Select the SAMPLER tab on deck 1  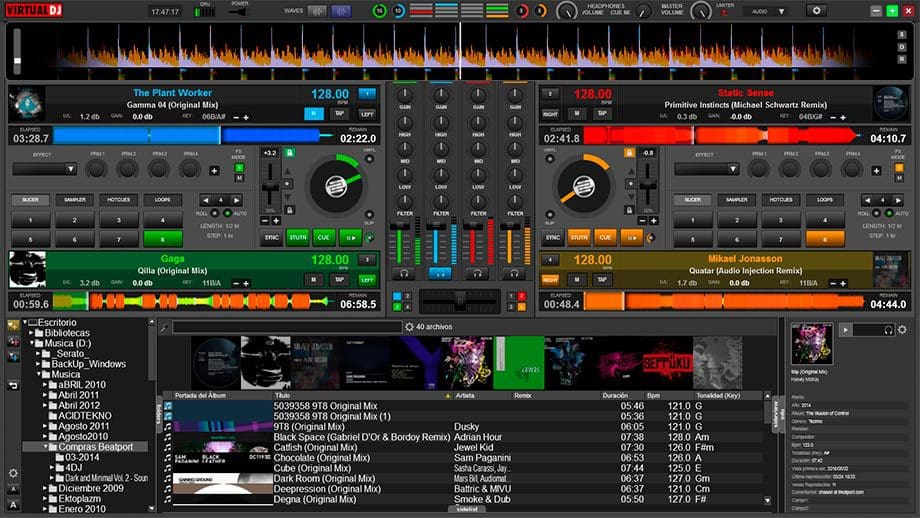point(75,200)
